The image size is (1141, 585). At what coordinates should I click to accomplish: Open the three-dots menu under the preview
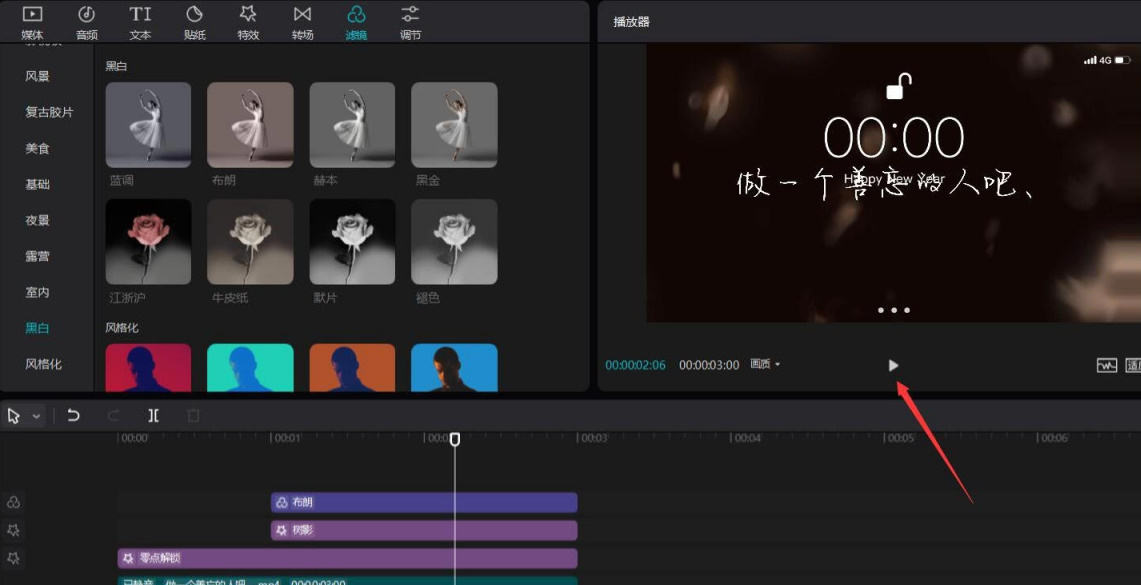893,310
